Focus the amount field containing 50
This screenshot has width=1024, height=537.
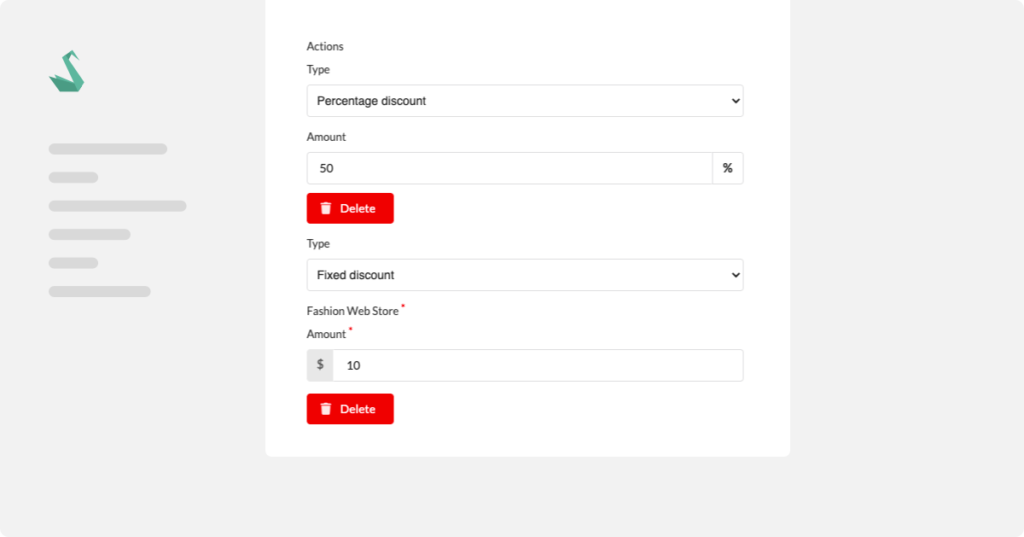click(509, 169)
